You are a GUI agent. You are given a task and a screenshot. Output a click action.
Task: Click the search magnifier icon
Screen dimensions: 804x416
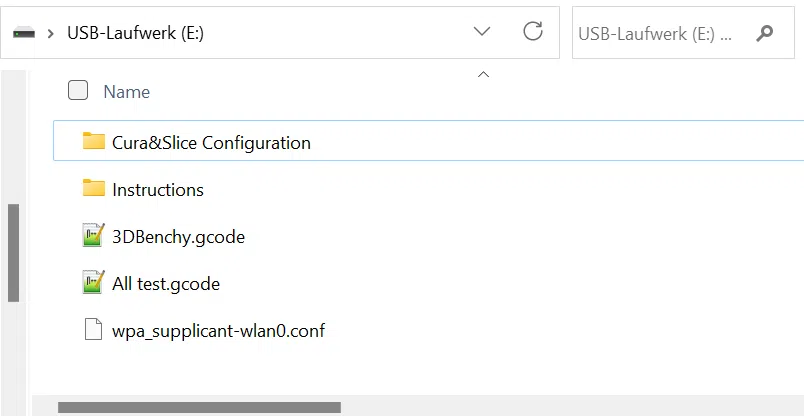pos(764,33)
